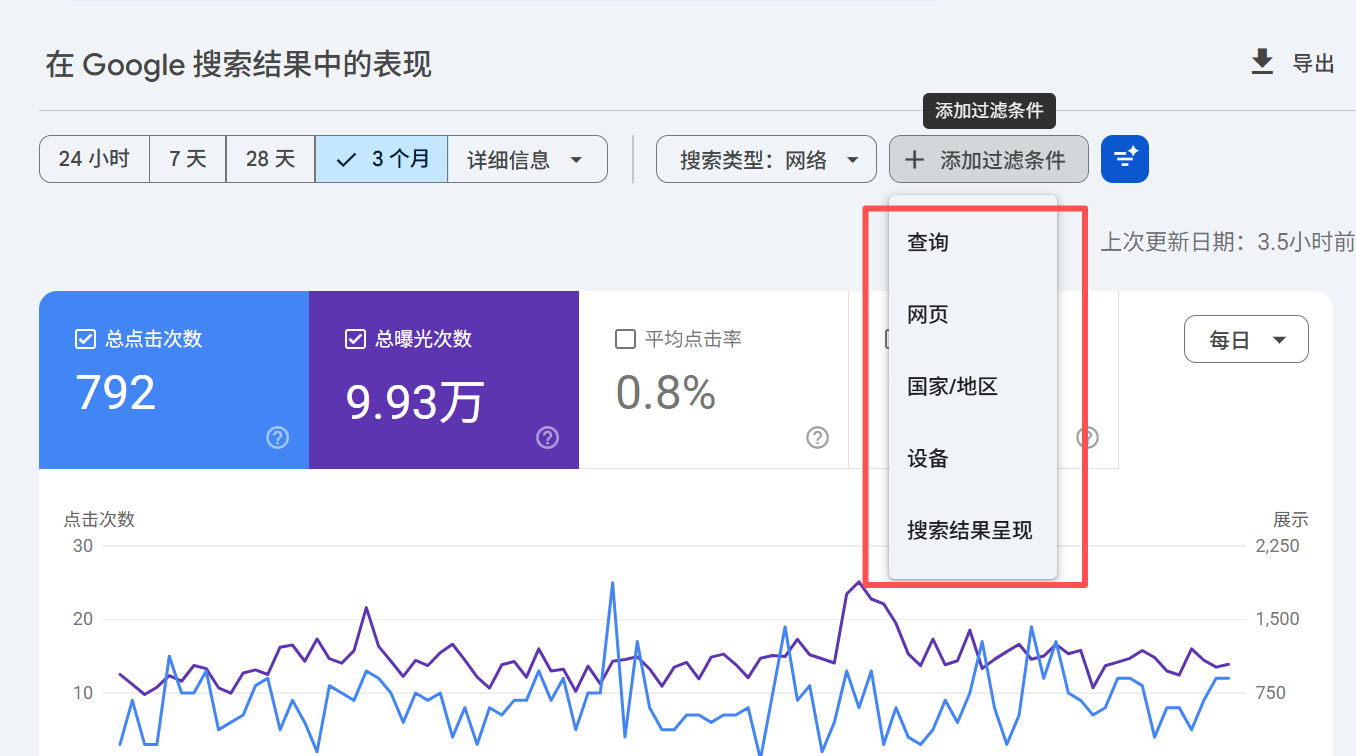
Task: Click the 0.8% average CTR value
Action: coord(666,393)
